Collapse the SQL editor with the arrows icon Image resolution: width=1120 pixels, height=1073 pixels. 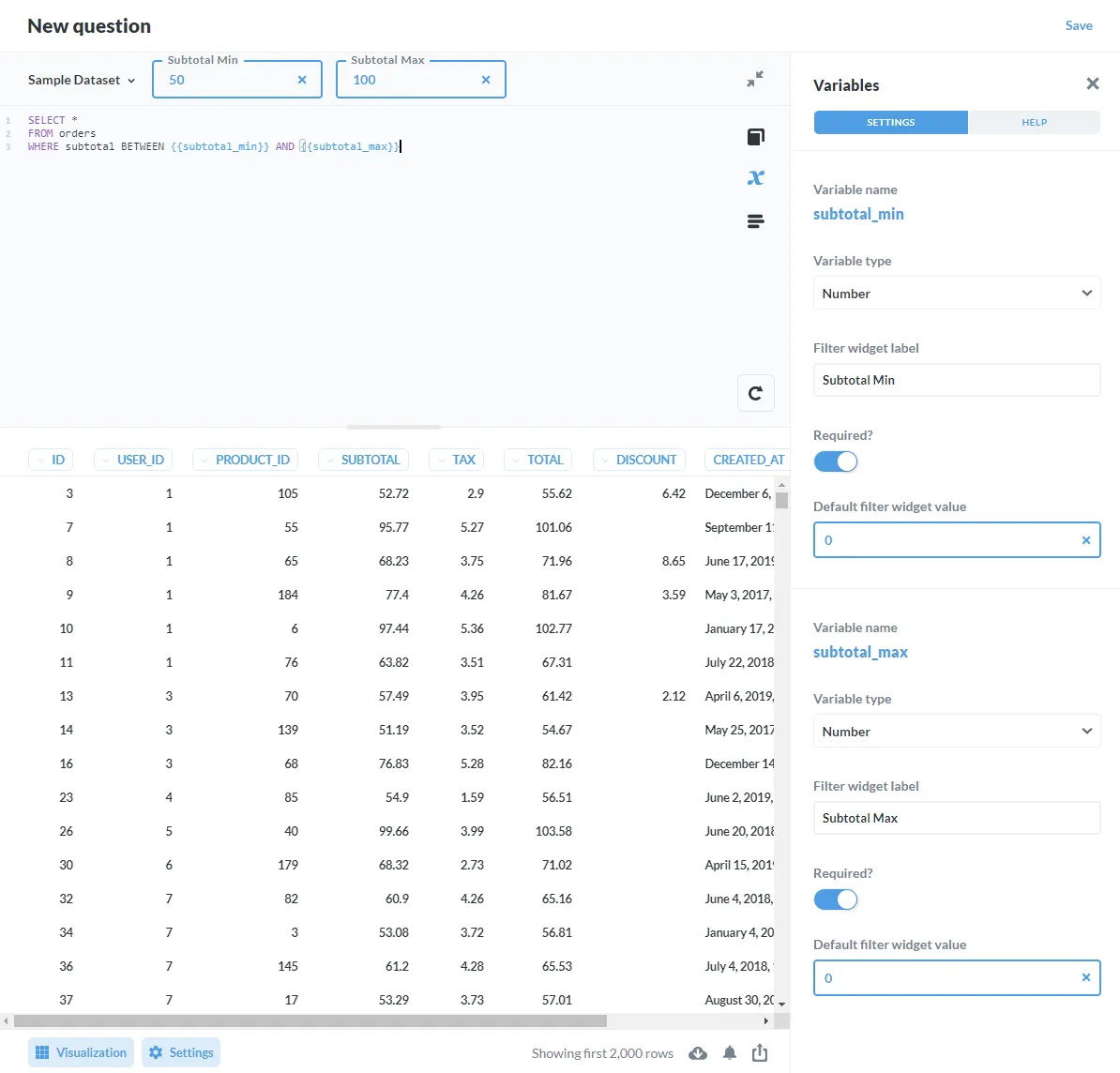click(x=754, y=80)
